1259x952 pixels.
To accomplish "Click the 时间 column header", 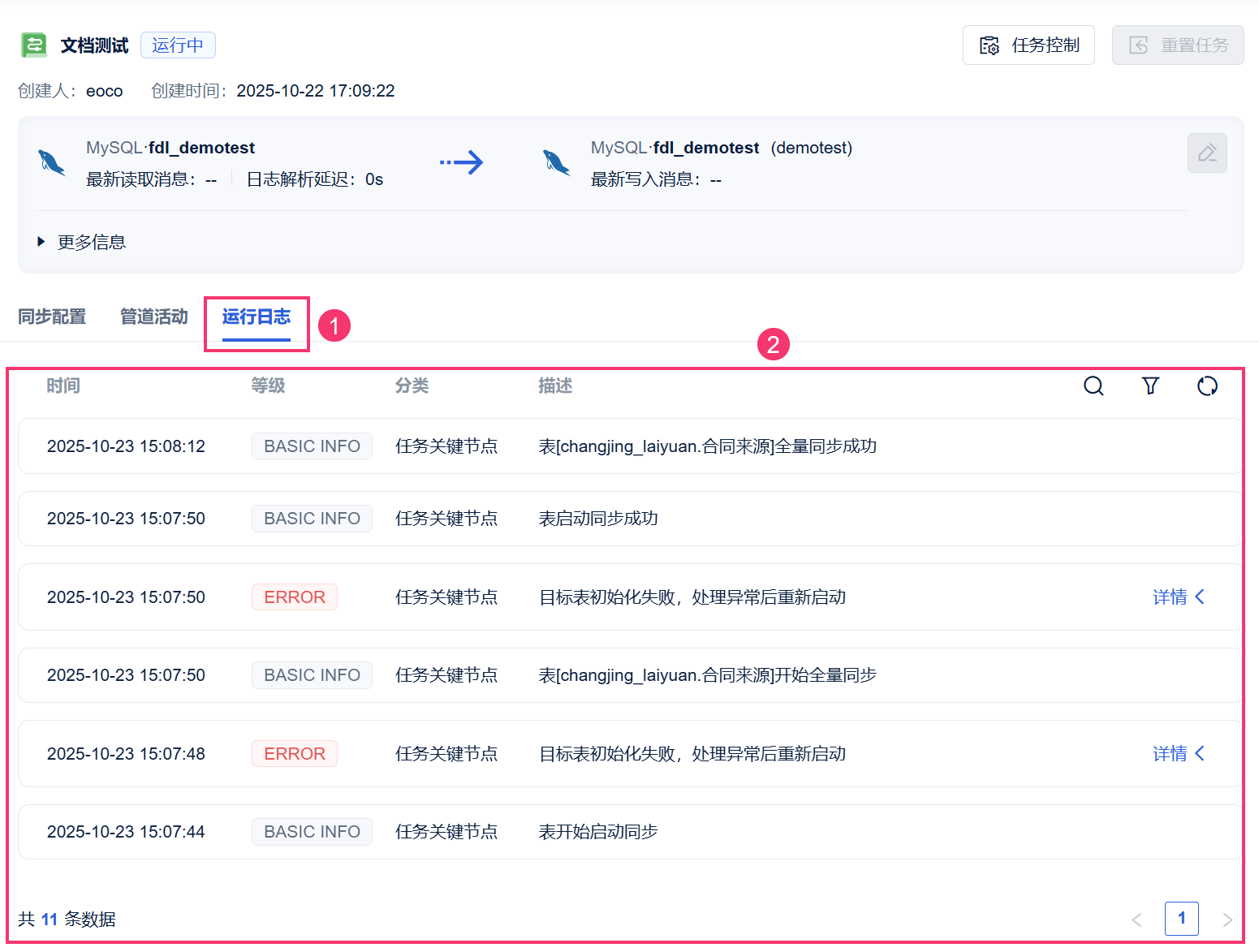I will (x=63, y=386).
